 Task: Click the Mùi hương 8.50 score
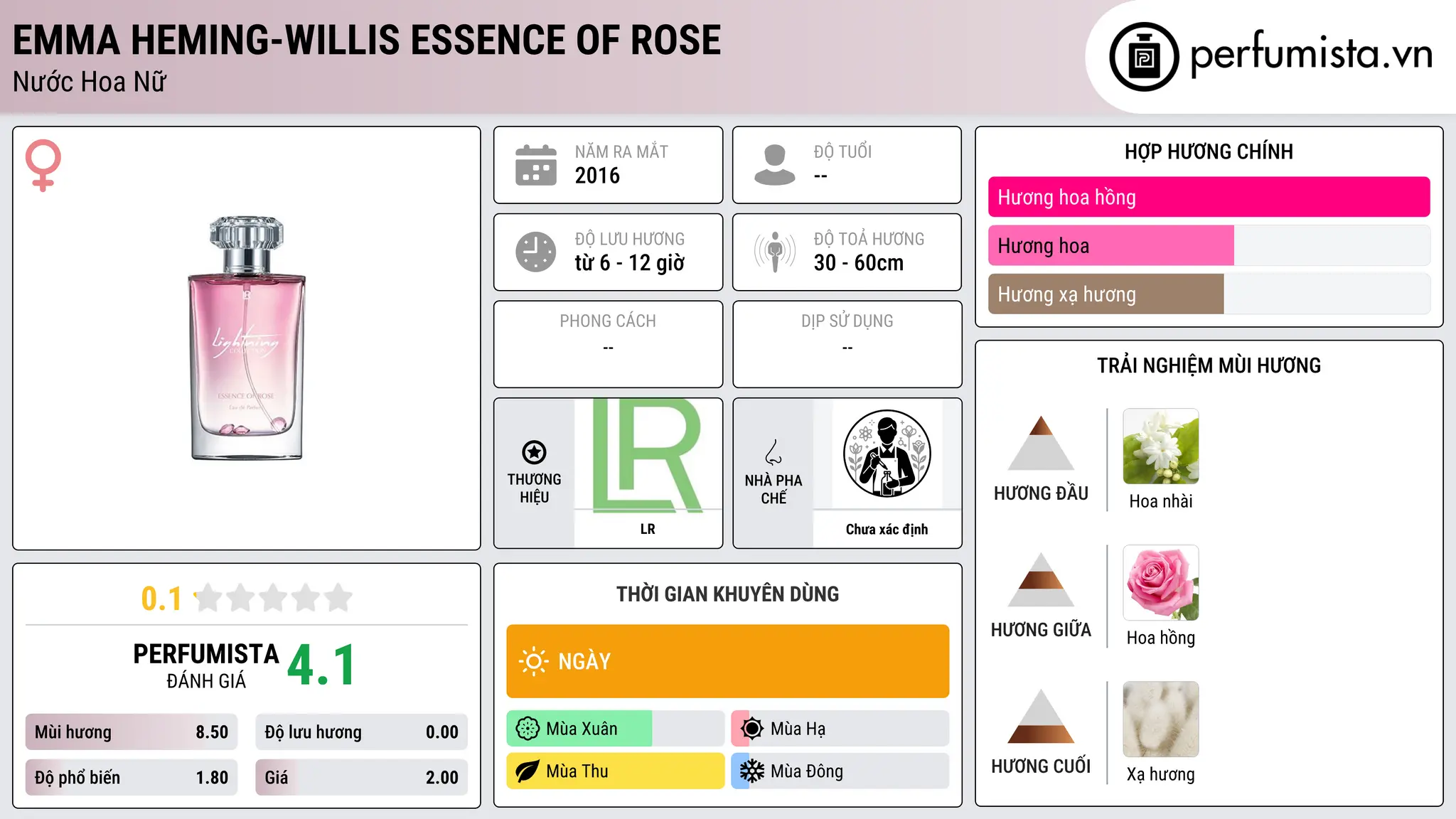(x=132, y=732)
